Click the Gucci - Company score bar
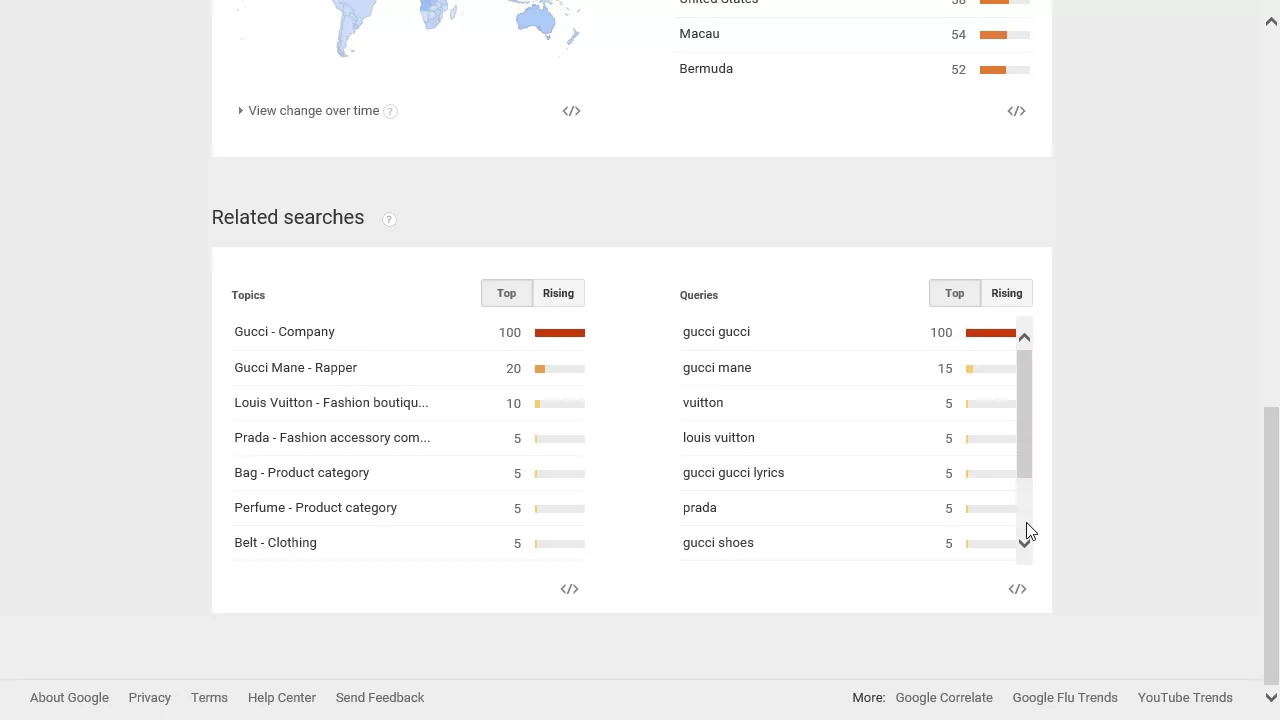1280x720 pixels. click(560, 333)
